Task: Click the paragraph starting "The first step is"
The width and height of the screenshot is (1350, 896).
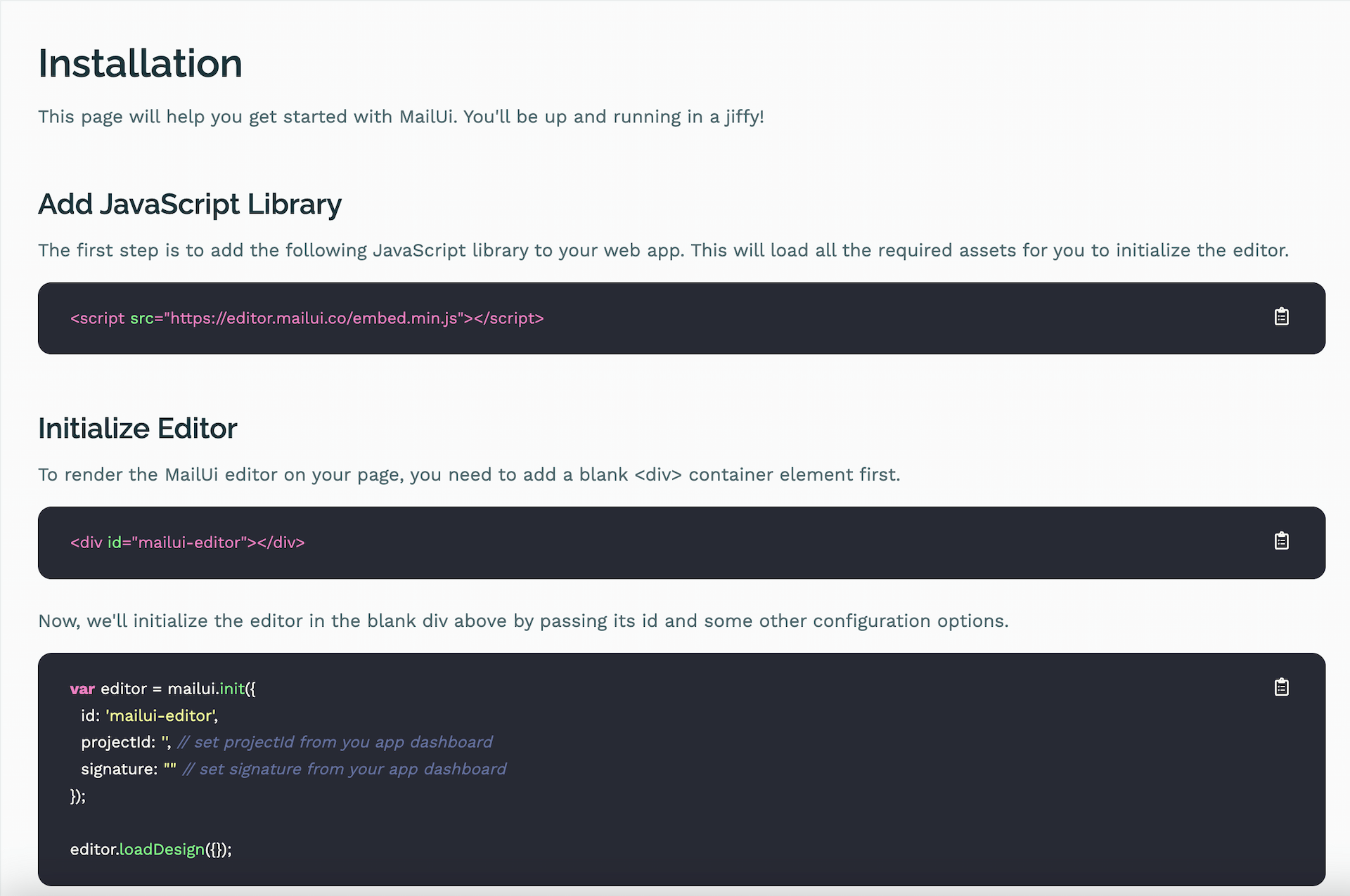Action: click(x=664, y=250)
